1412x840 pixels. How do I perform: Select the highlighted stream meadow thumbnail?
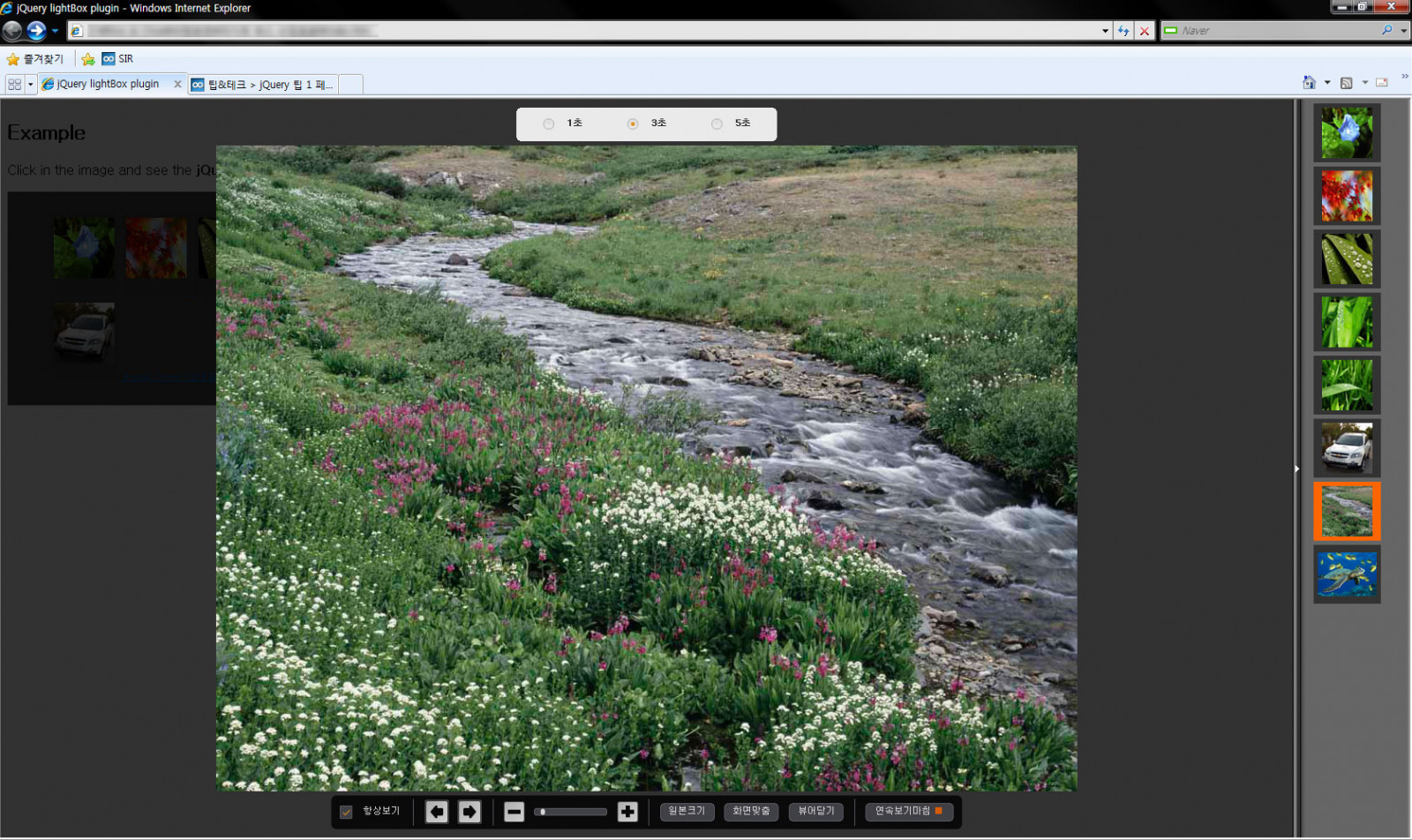(x=1347, y=512)
